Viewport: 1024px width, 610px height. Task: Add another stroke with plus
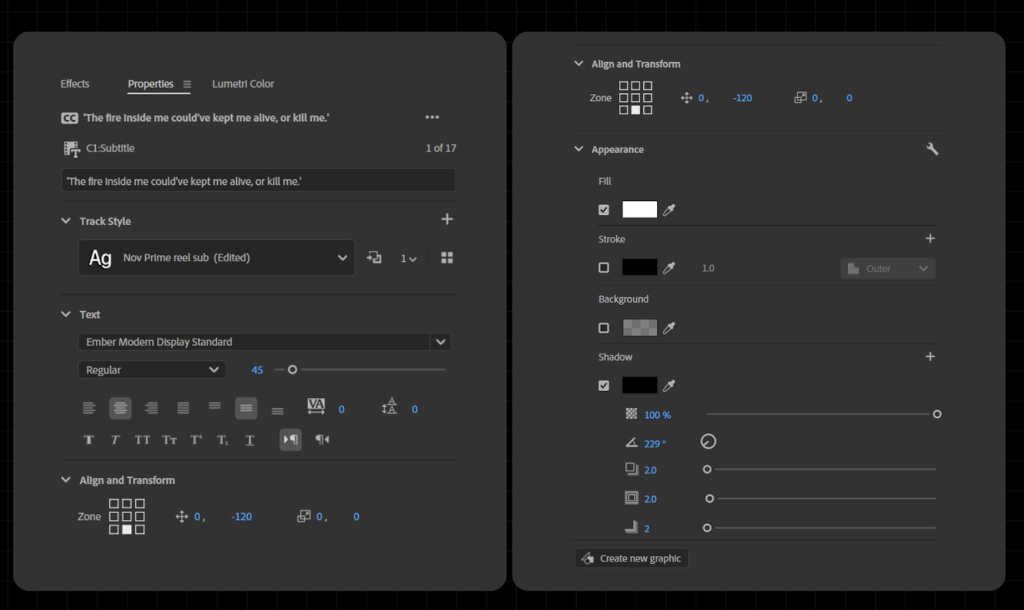tap(930, 238)
